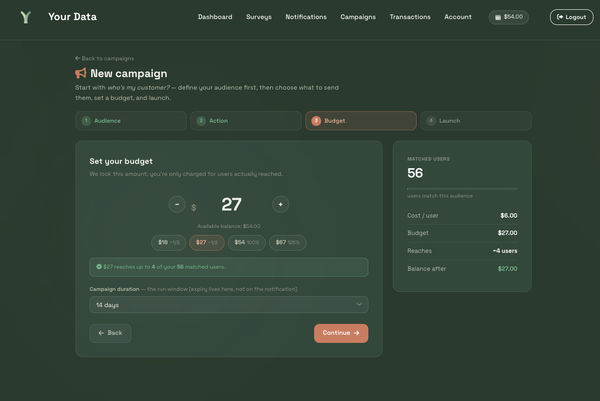The height and width of the screenshot is (401, 600).
Task: Edit the budget amount field showing 27
Action: [x=231, y=204]
